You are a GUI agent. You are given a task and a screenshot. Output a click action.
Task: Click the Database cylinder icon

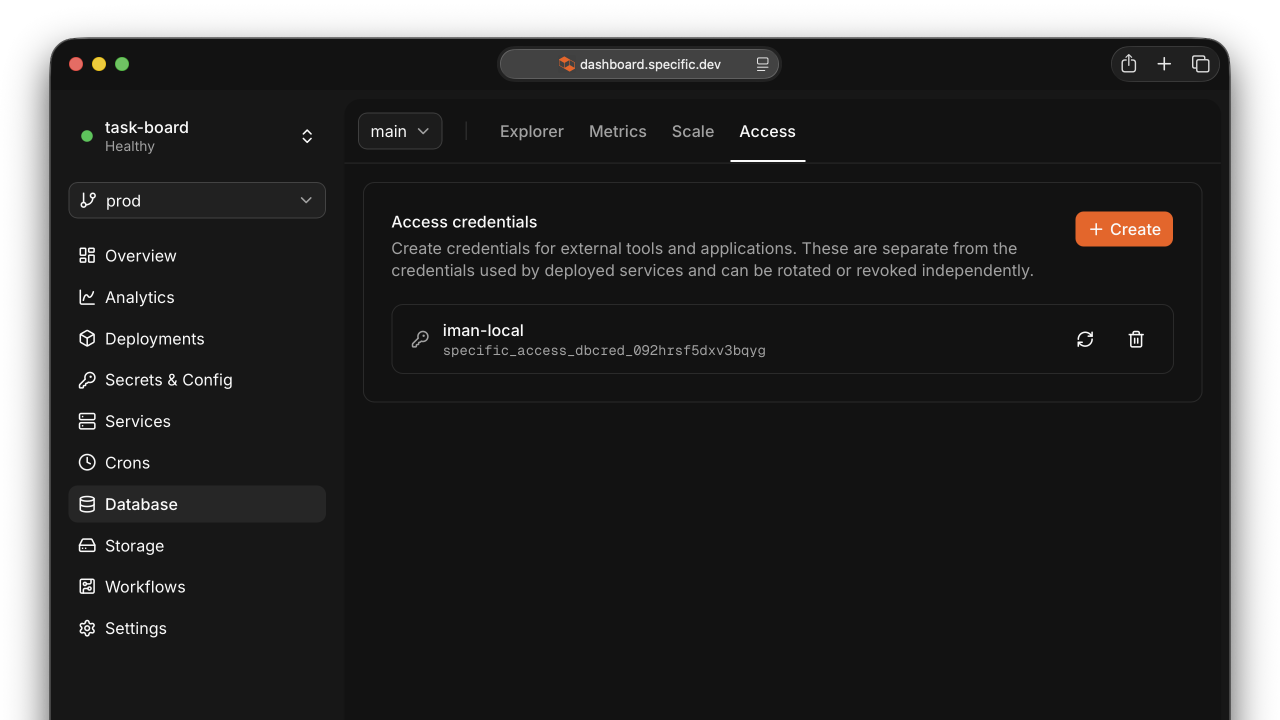tap(87, 504)
